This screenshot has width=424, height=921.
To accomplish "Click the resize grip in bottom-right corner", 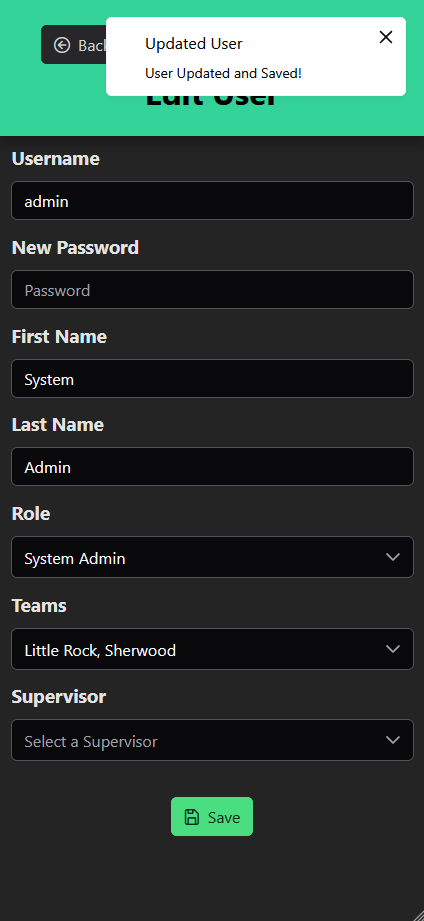I will pyautogui.click(x=416, y=913).
